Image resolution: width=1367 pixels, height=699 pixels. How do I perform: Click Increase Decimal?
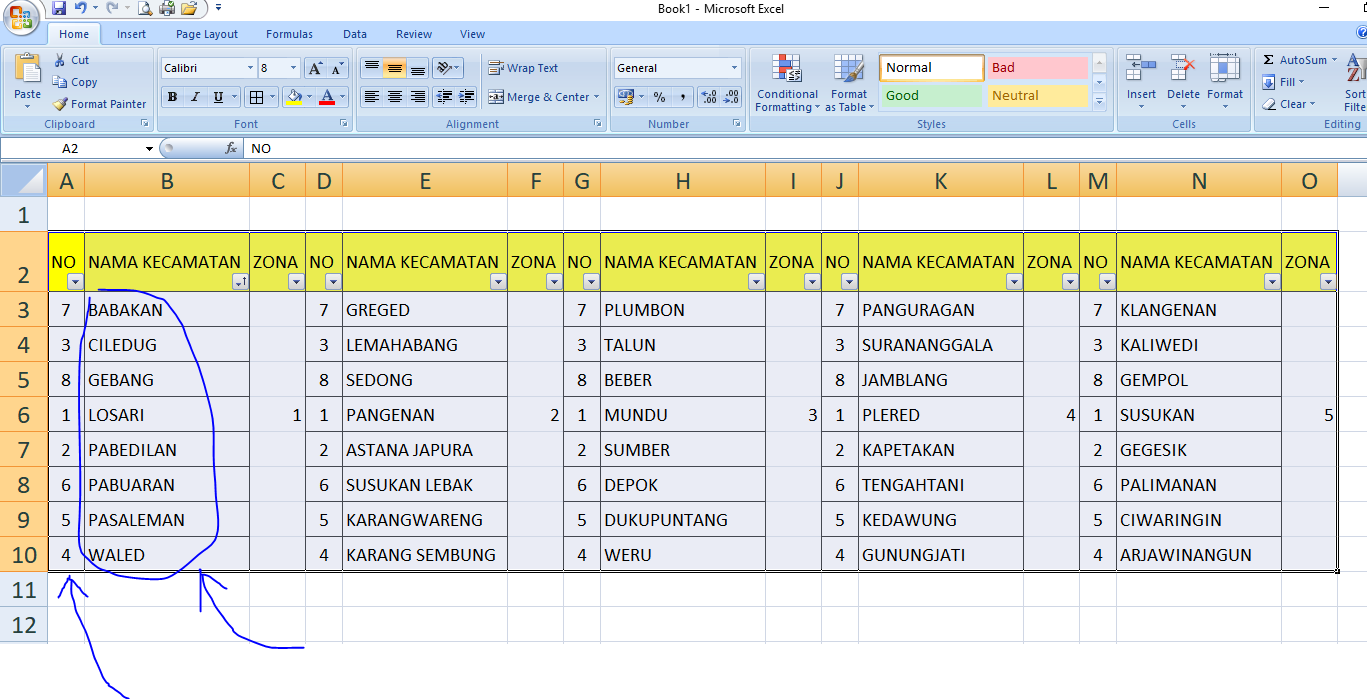click(x=709, y=97)
